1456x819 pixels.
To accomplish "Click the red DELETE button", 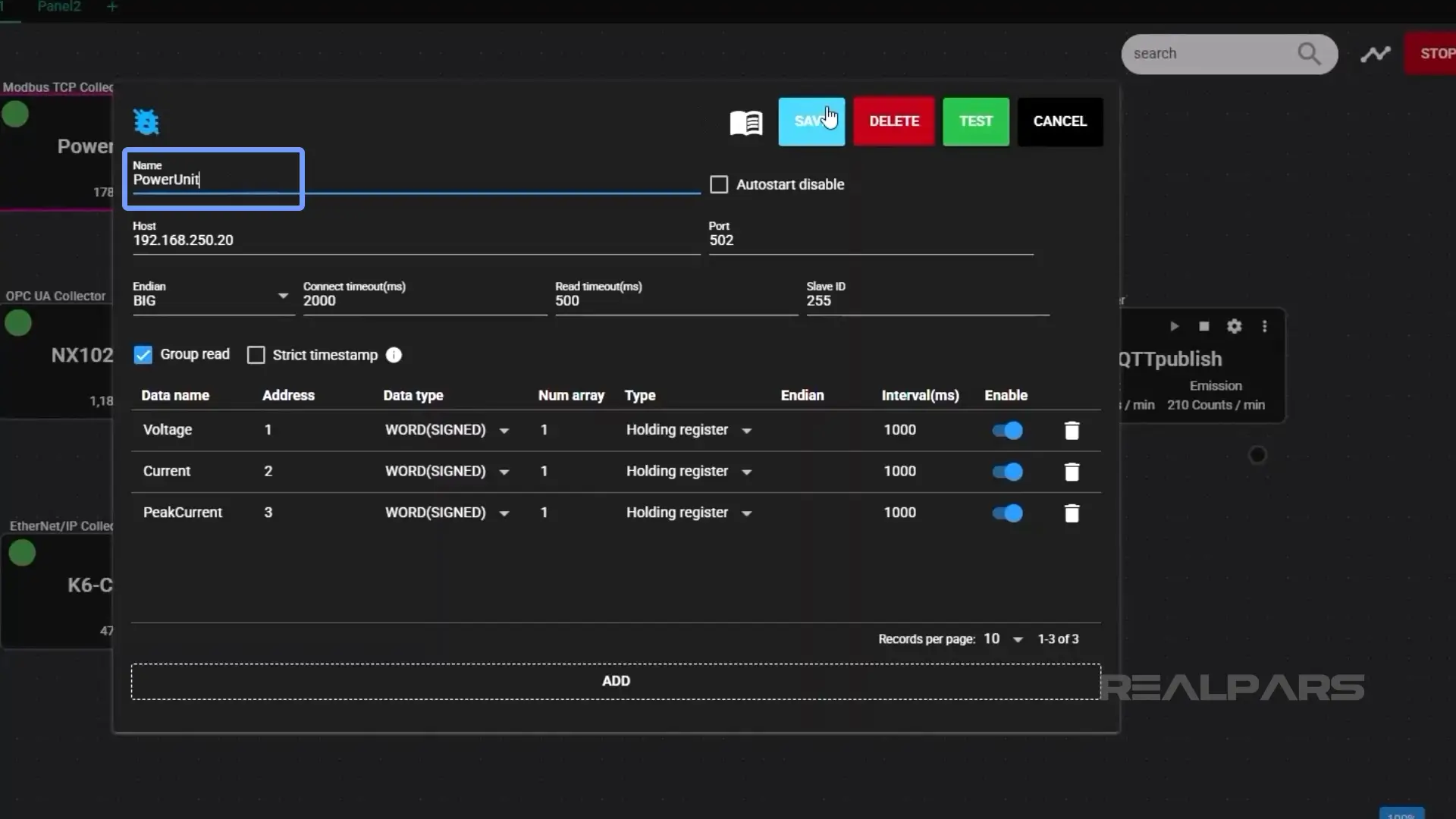I will pyautogui.click(x=894, y=121).
